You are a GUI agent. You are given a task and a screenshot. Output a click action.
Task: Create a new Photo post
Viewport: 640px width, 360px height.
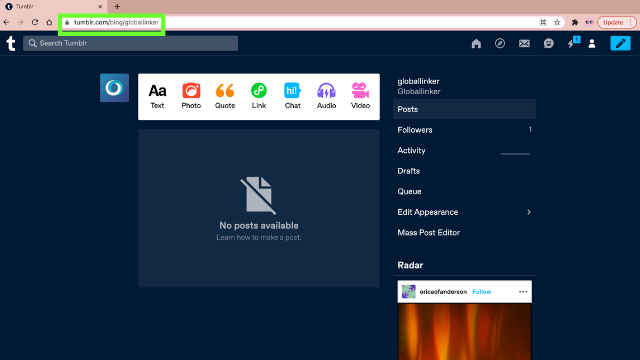pos(191,96)
